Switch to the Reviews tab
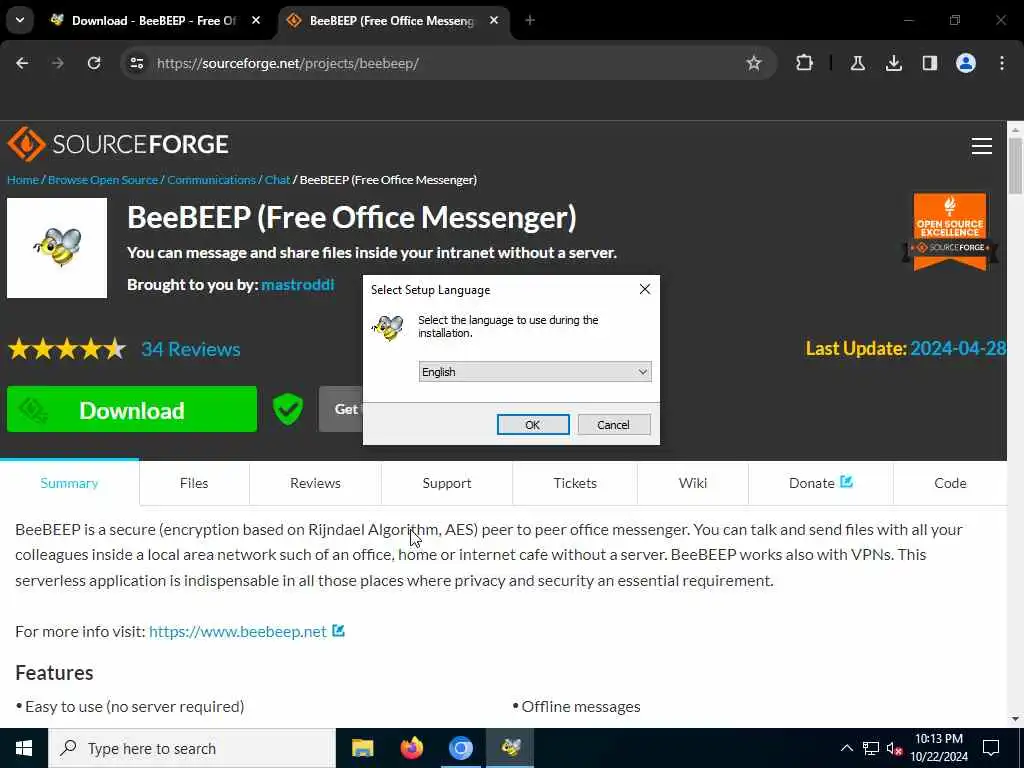The width and height of the screenshot is (1024, 768). (315, 483)
